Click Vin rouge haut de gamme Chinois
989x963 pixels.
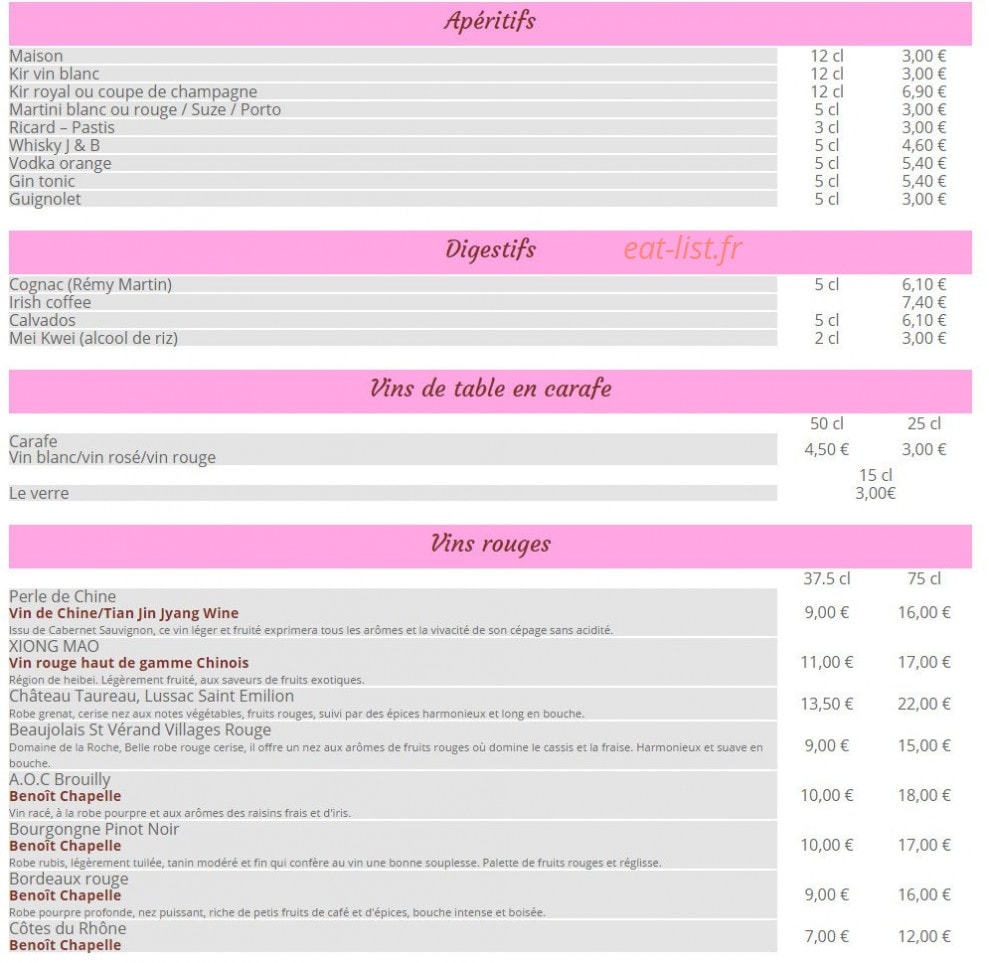[129, 663]
